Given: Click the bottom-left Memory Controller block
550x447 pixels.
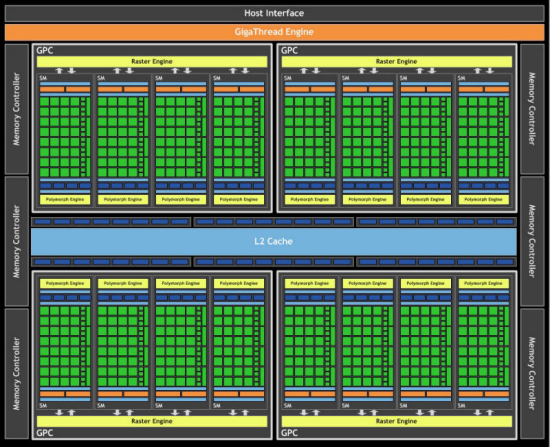Looking at the screenshot, I should click(16, 374).
